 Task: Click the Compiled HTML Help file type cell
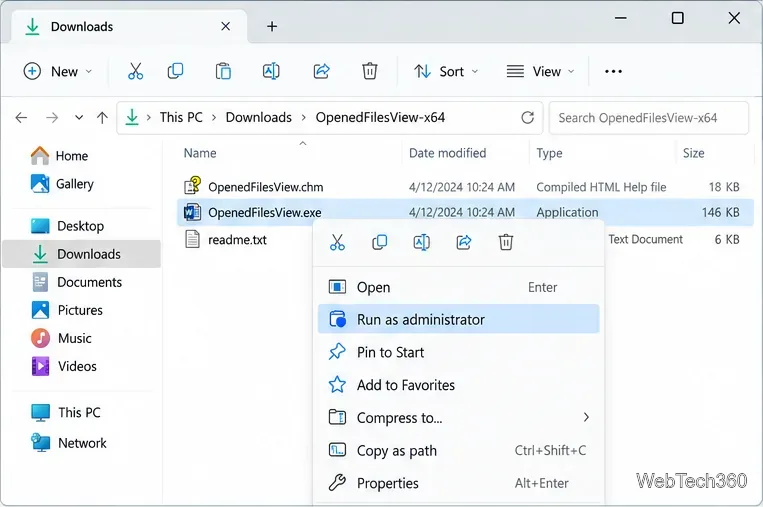pos(601,187)
